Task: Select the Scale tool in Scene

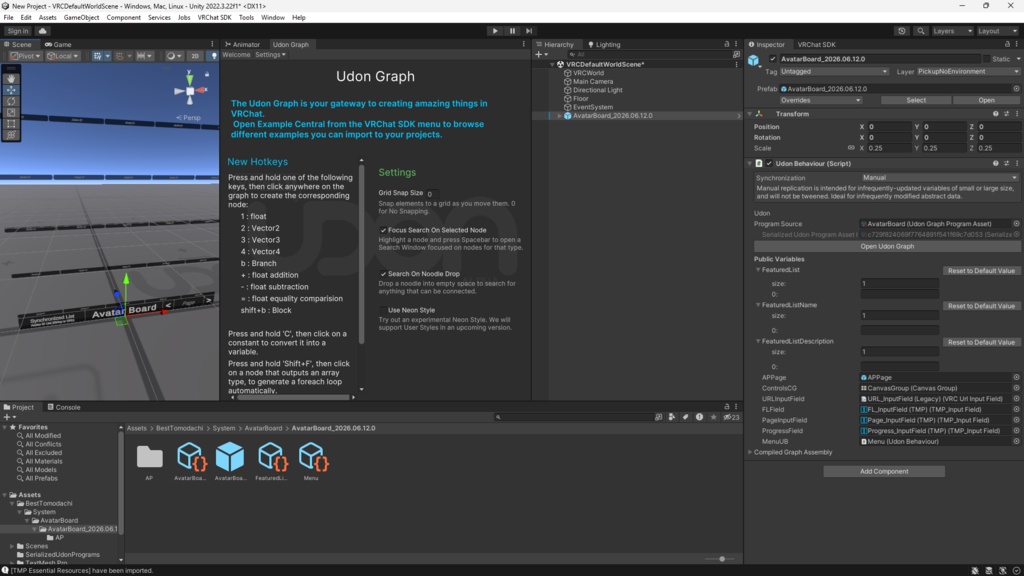Action: click(11, 112)
